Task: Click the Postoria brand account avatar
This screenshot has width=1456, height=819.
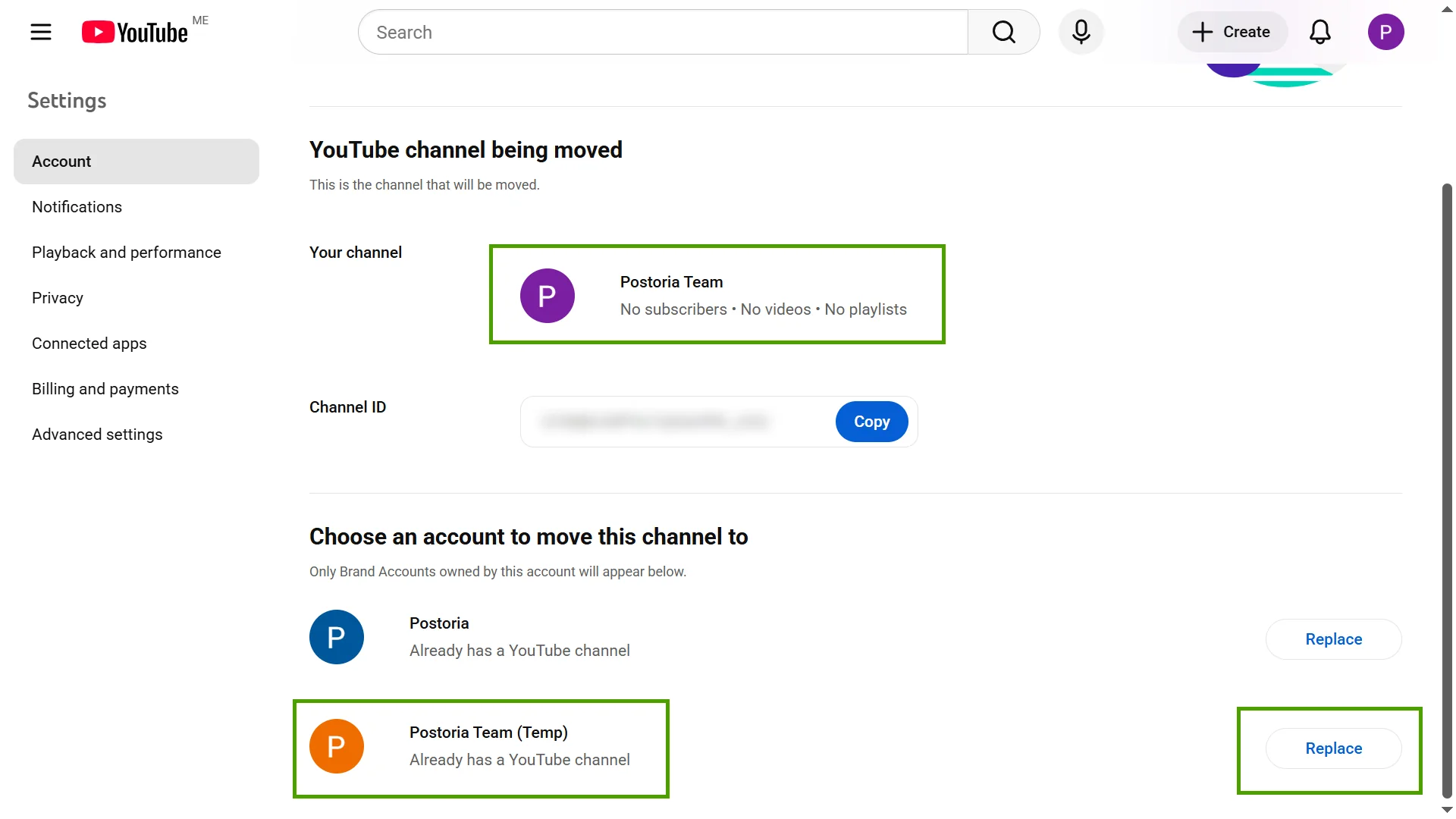Action: [x=336, y=637]
